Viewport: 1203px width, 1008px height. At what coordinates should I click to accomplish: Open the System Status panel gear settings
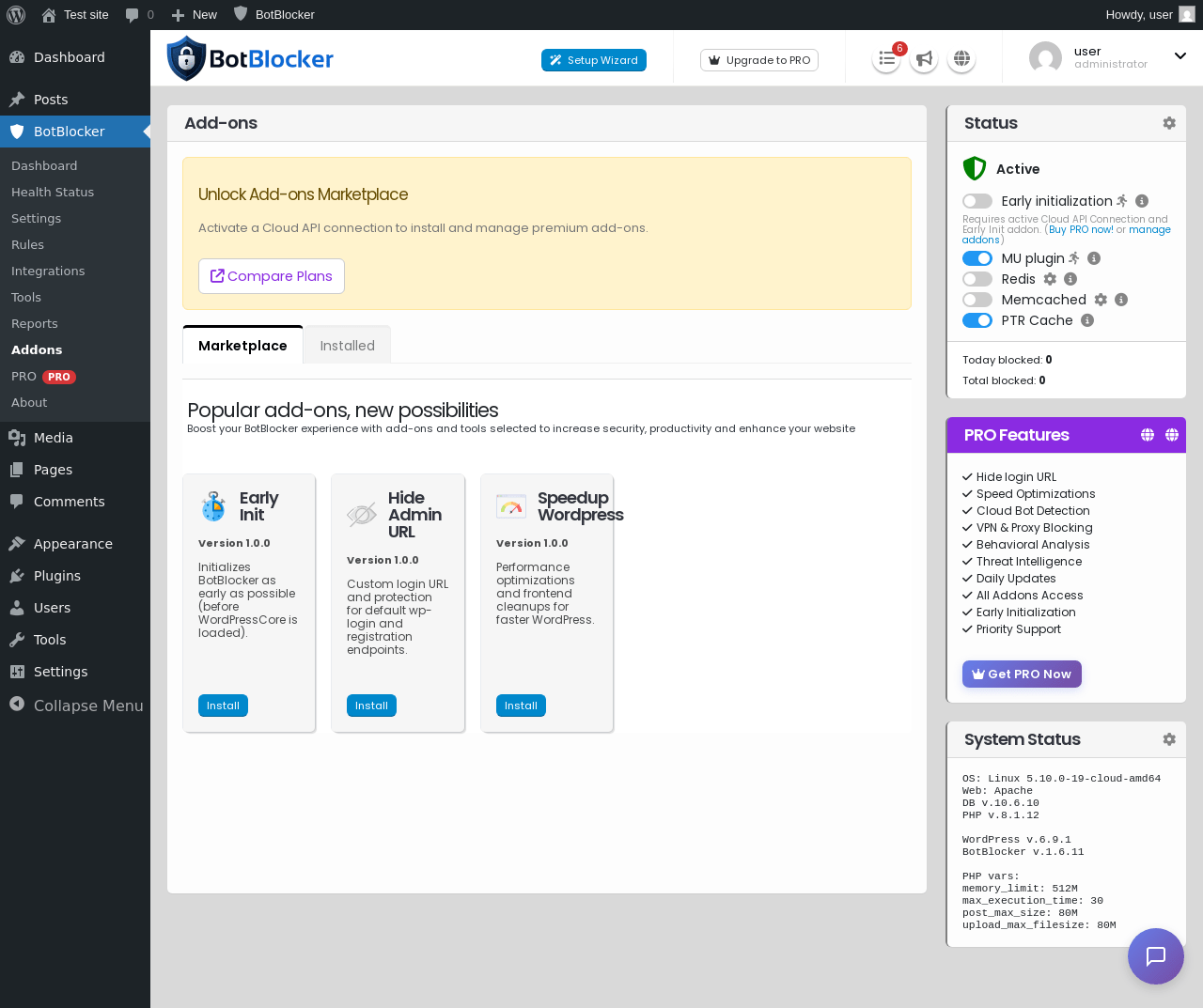(1169, 739)
